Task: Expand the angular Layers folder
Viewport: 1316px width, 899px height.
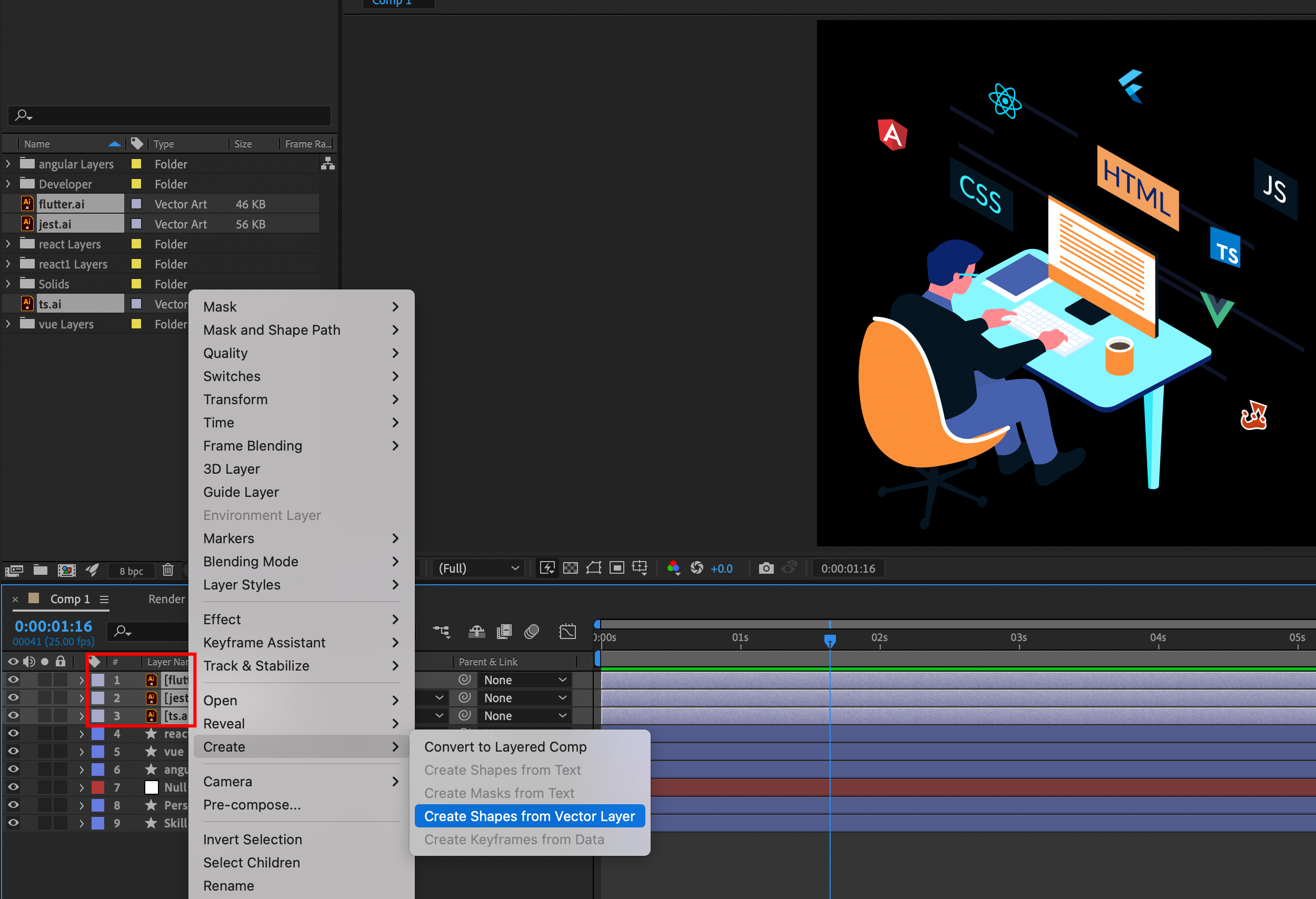Action: pyautogui.click(x=11, y=164)
